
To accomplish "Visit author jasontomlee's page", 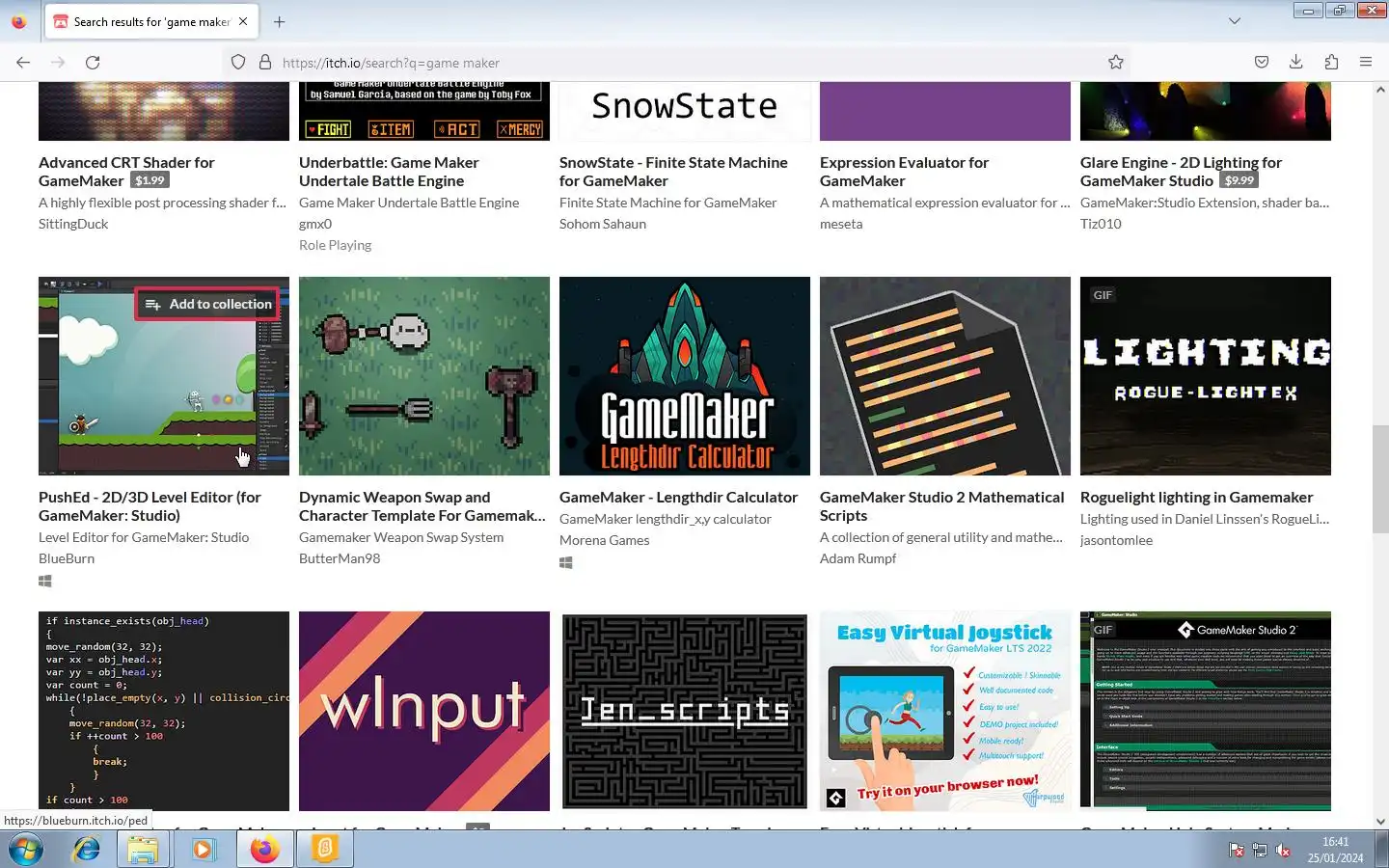I will [x=1116, y=540].
